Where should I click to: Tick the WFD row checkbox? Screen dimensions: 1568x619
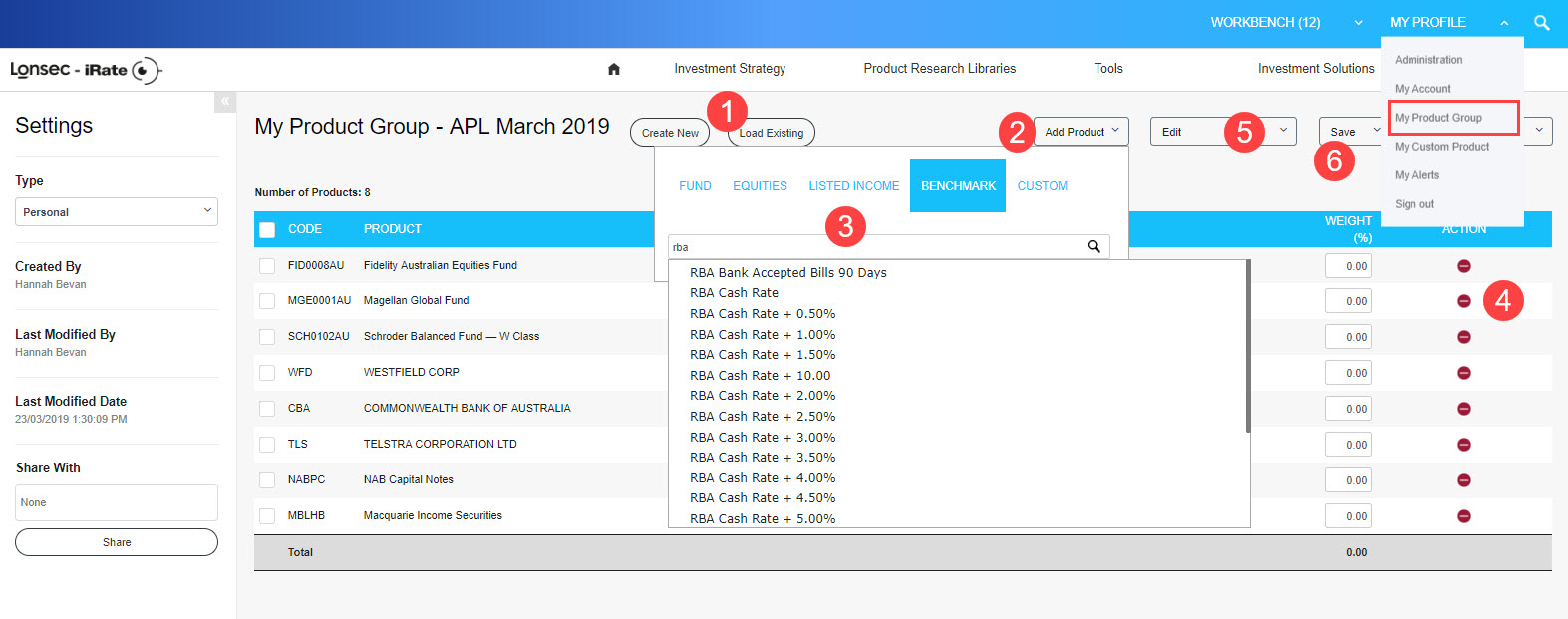(x=267, y=373)
